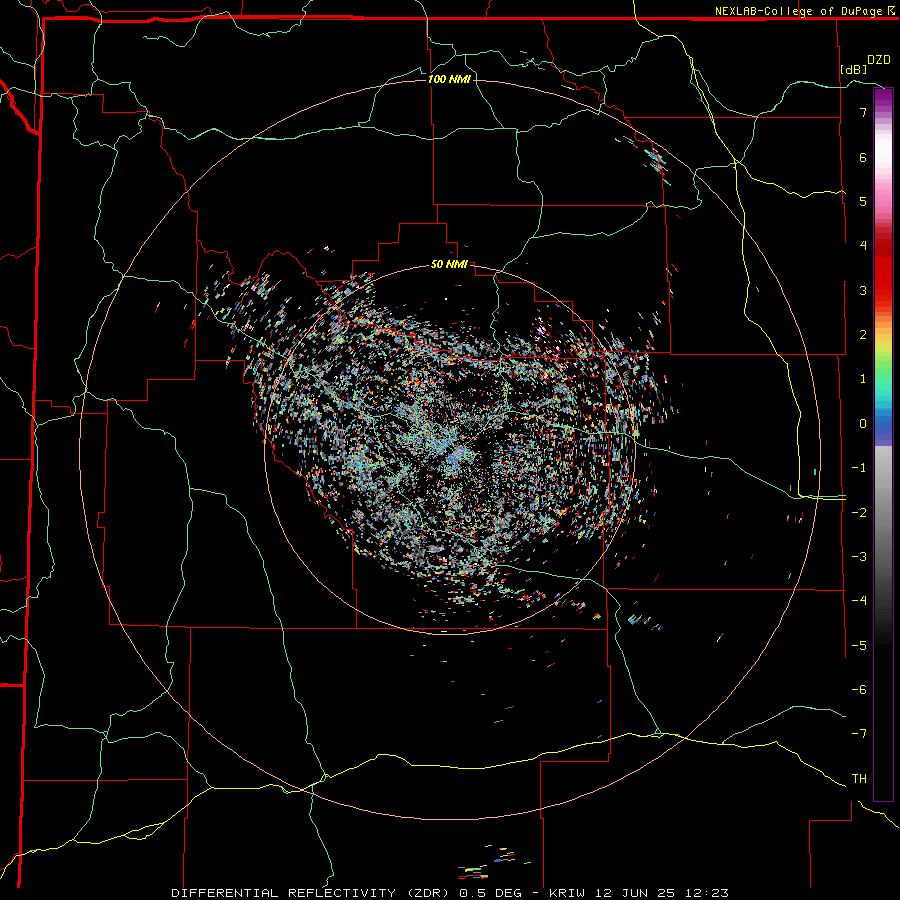The image size is (900, 900).
Task: Click the TH threshold label on scale
Action: coord(859,779)
